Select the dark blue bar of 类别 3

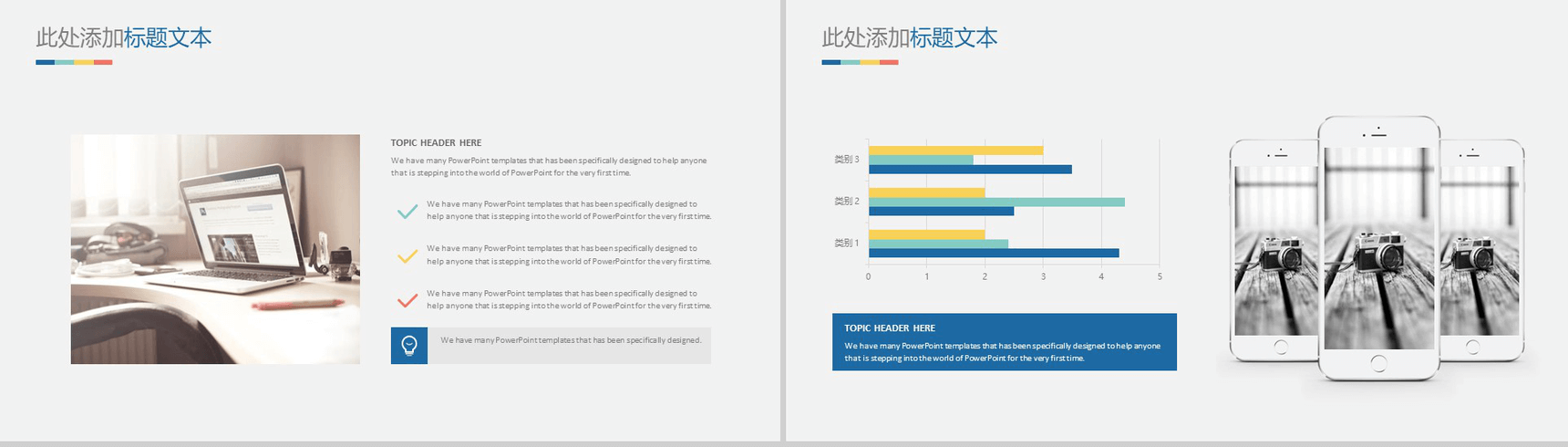click(970, 170)
